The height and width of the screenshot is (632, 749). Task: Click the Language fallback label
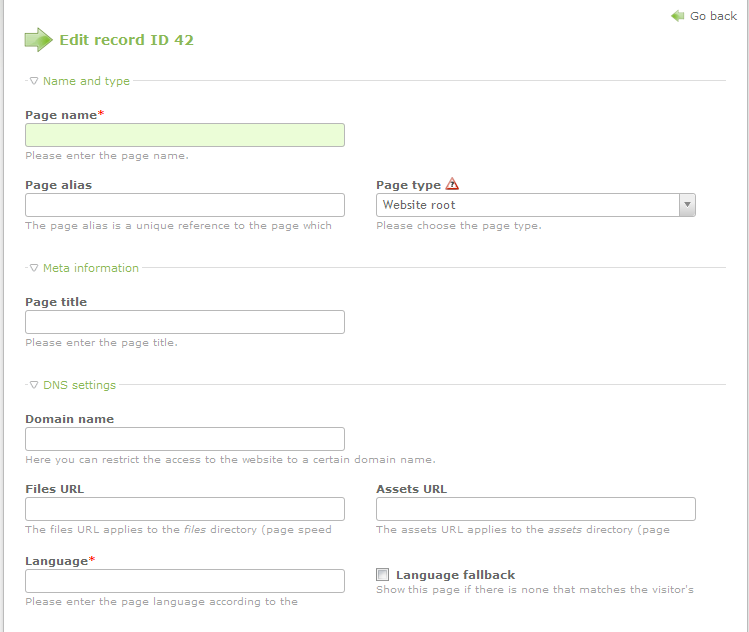(x=455, y=575)
